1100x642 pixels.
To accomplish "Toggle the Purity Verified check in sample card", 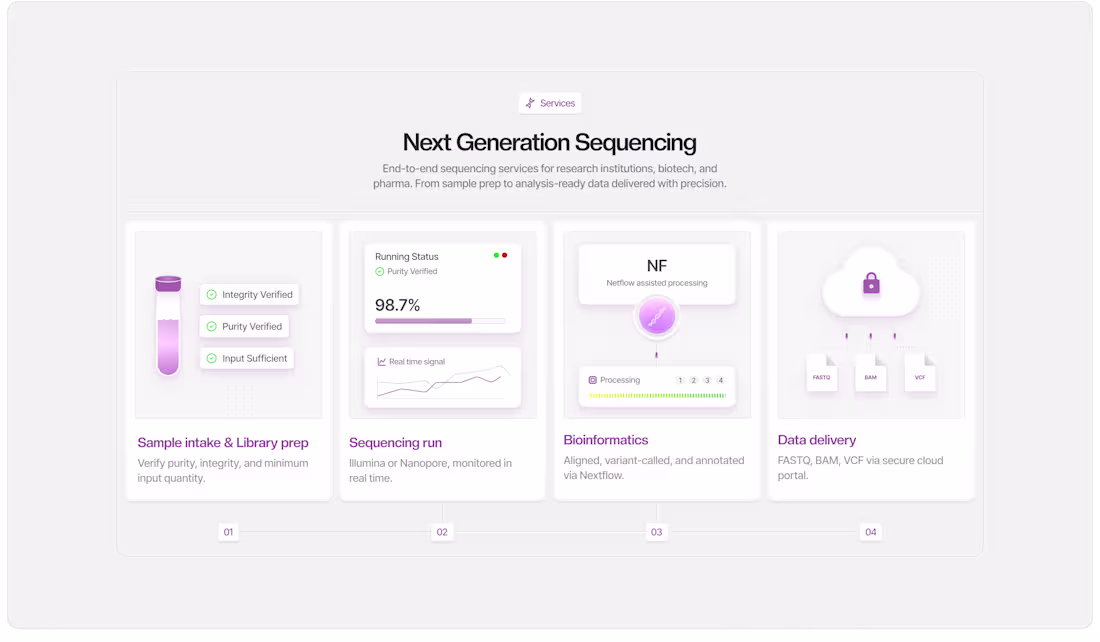I will pos(212,326).
